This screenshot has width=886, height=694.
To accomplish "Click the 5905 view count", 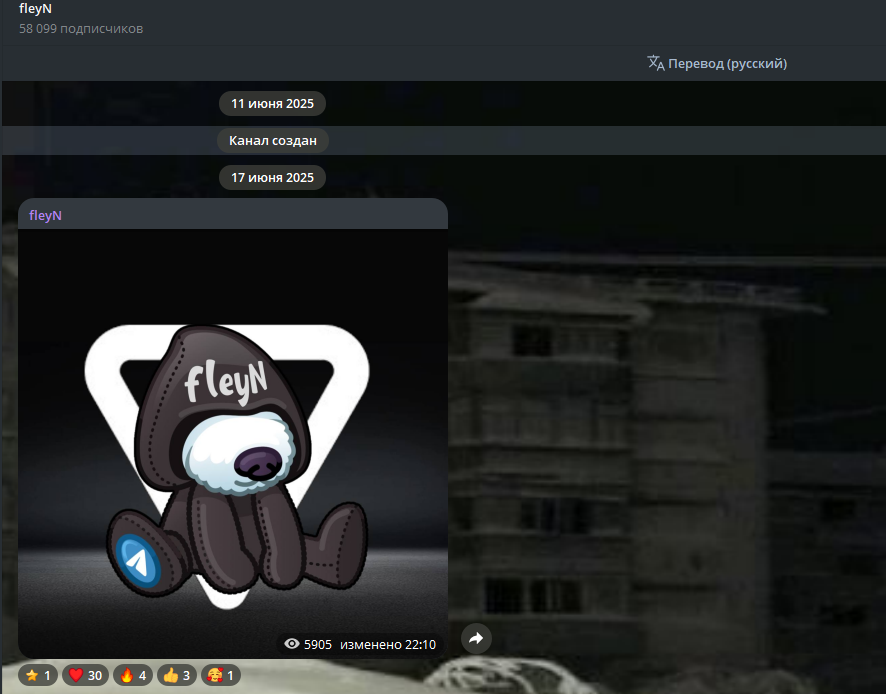I will point(318,644).
